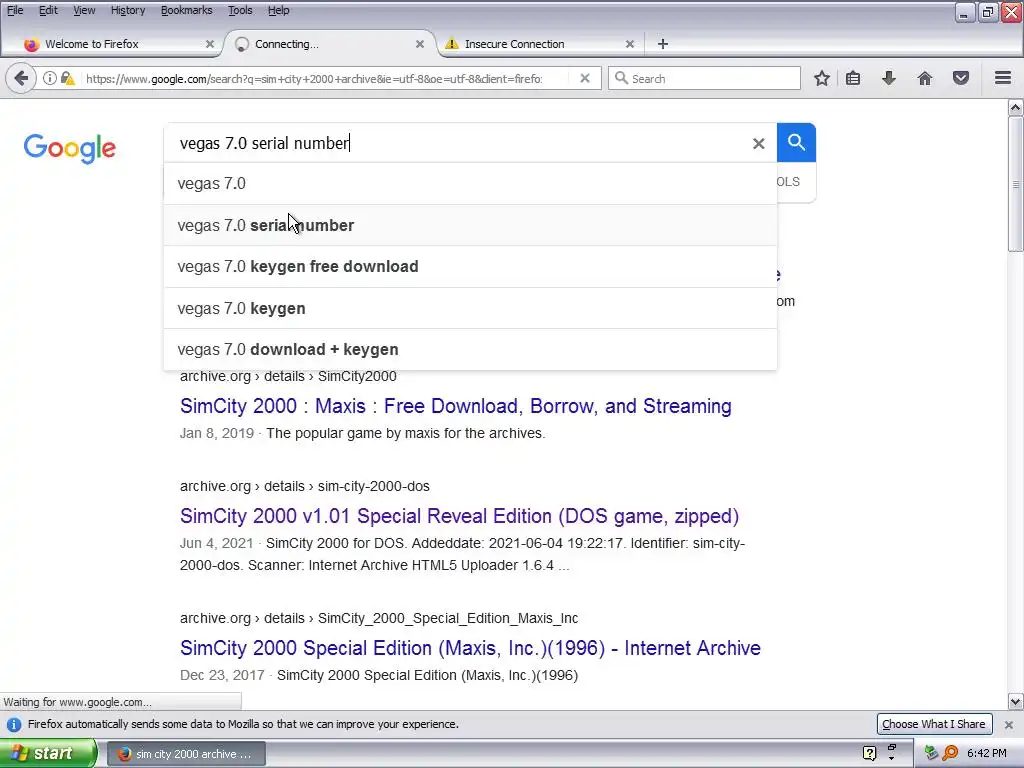Screen dimensions: 1024x768
Task: Choose suggestion "vegas 7.0 keygen"
Action: click(470, 308)
